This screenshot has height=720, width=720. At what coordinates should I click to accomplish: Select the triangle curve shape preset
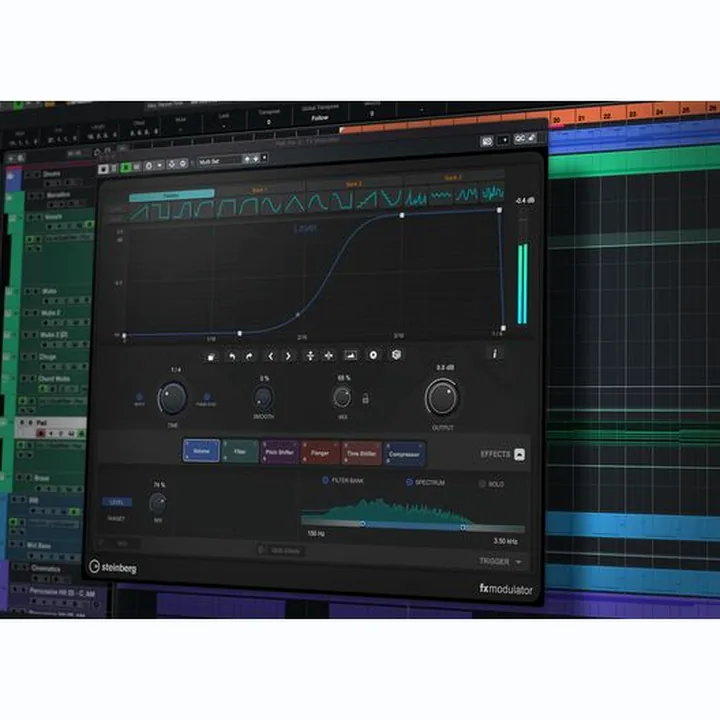[x=295, y=203]
